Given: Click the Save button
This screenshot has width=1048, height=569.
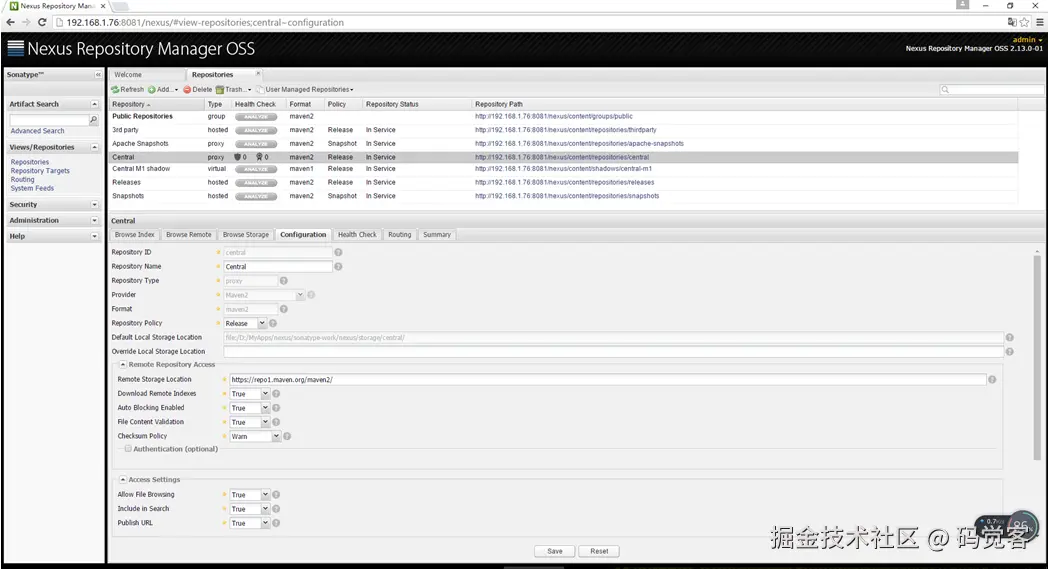Looking at the screenshot, I should 555,551.
